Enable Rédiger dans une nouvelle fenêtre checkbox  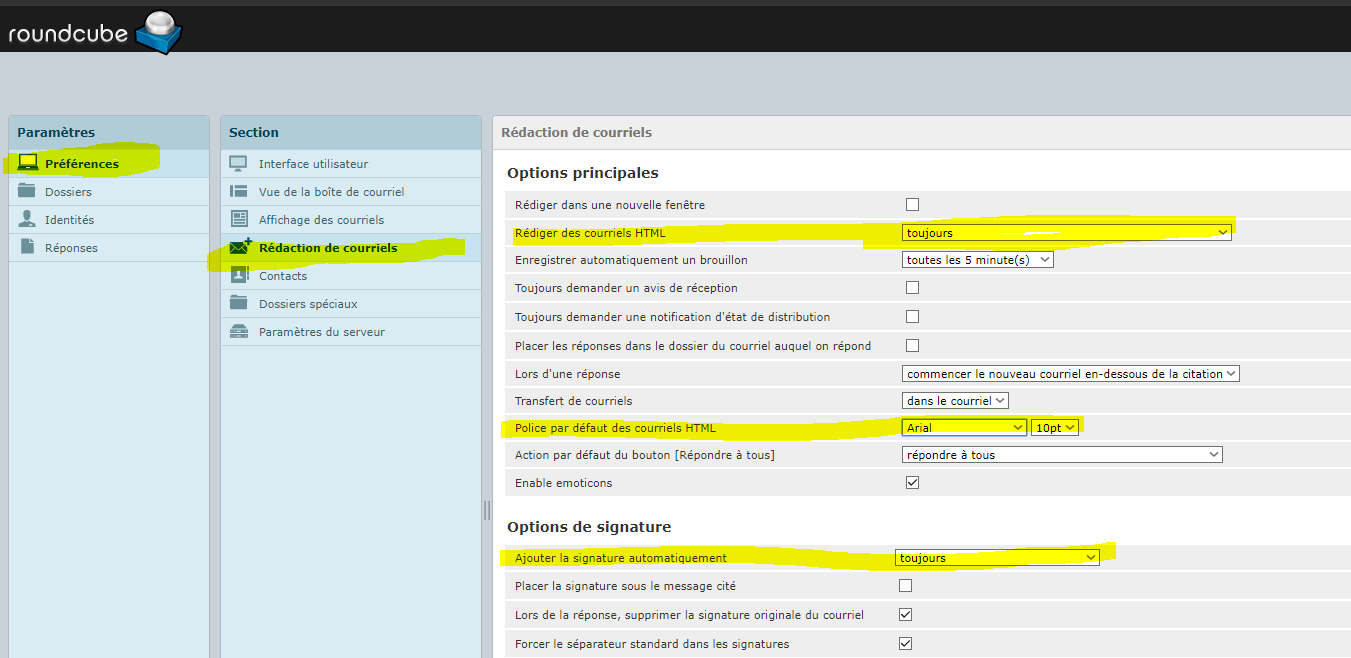click(x=912, y=205)
